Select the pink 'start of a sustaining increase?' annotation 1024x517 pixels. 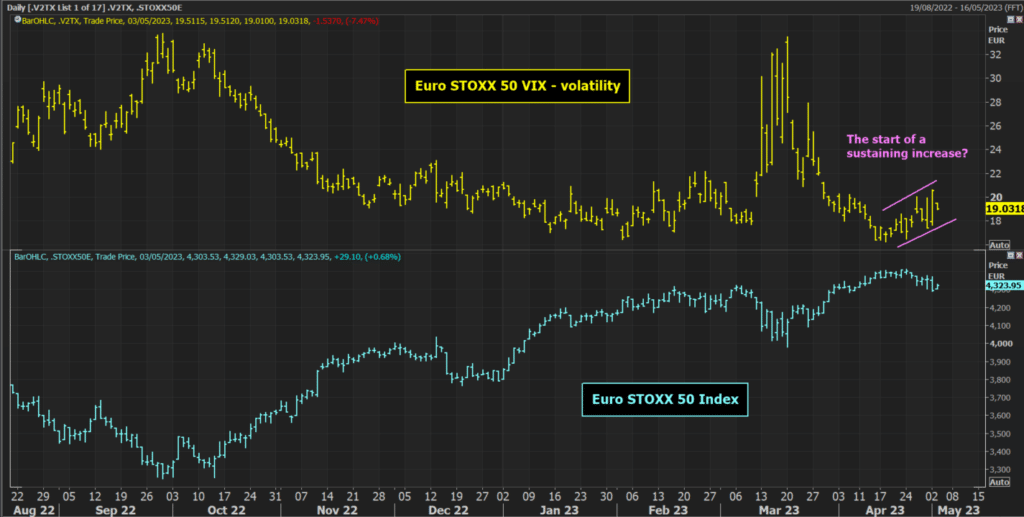907,146
